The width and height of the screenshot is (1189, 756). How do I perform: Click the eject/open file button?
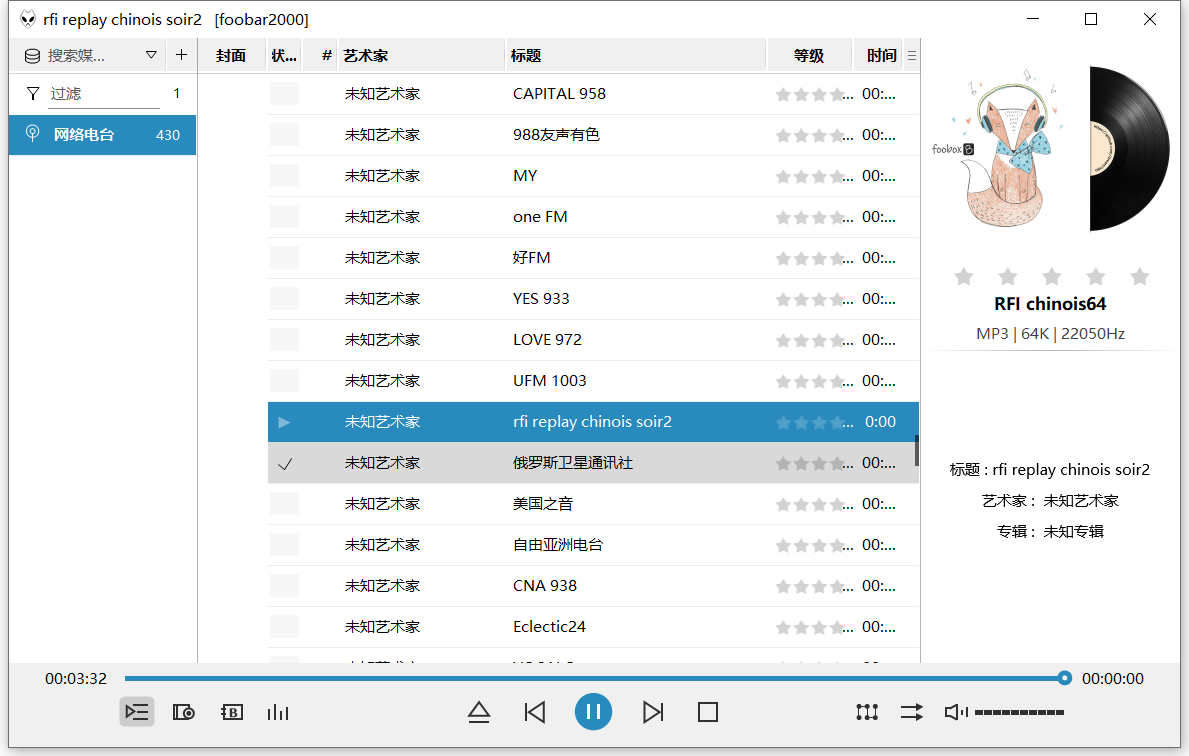click(479, 712)
